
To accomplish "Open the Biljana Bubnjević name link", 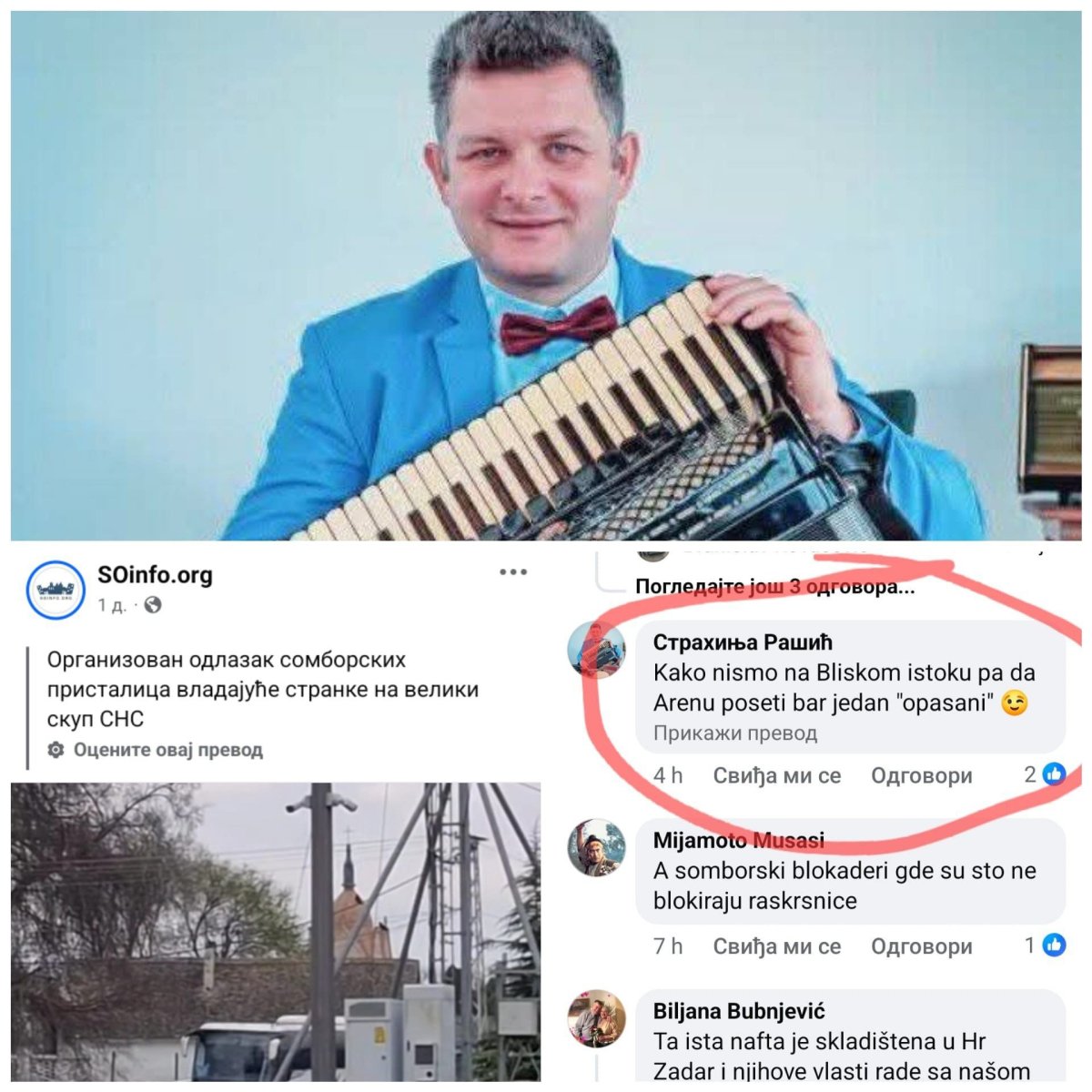I will click(x=739, y=1011).
